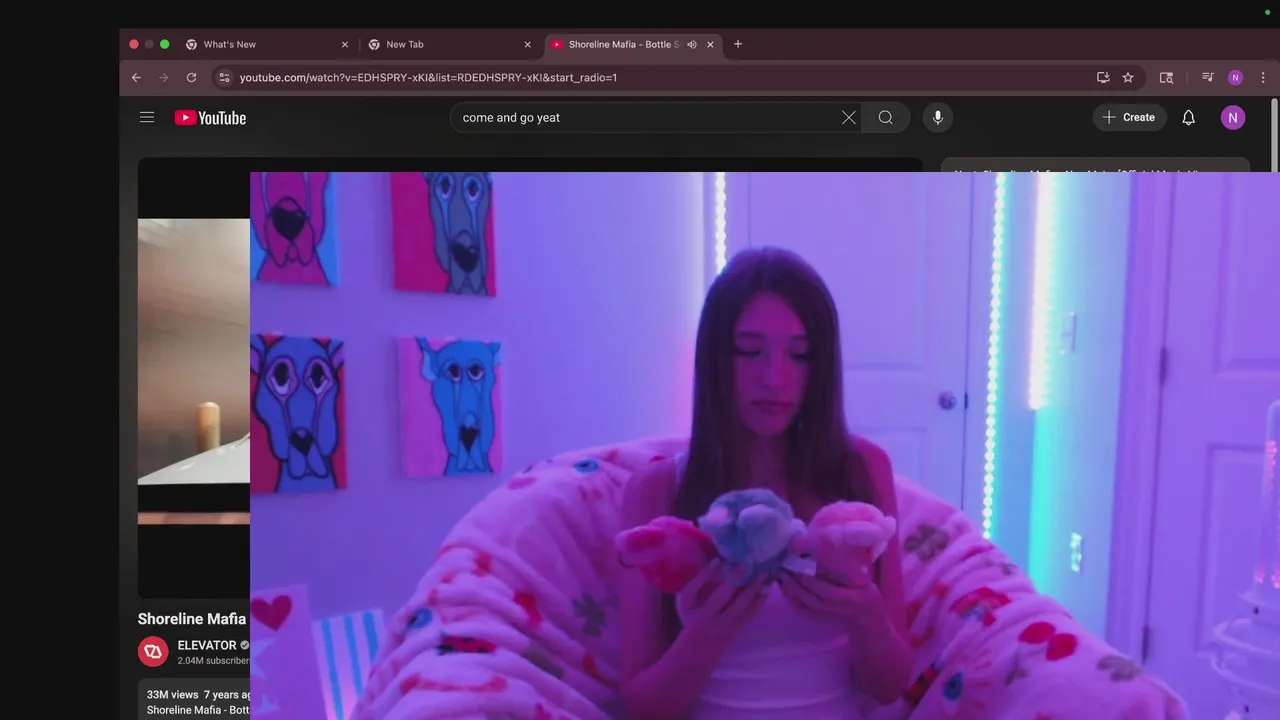
Task: Go back with Chrome's back arrow
Action: (136, 77)
